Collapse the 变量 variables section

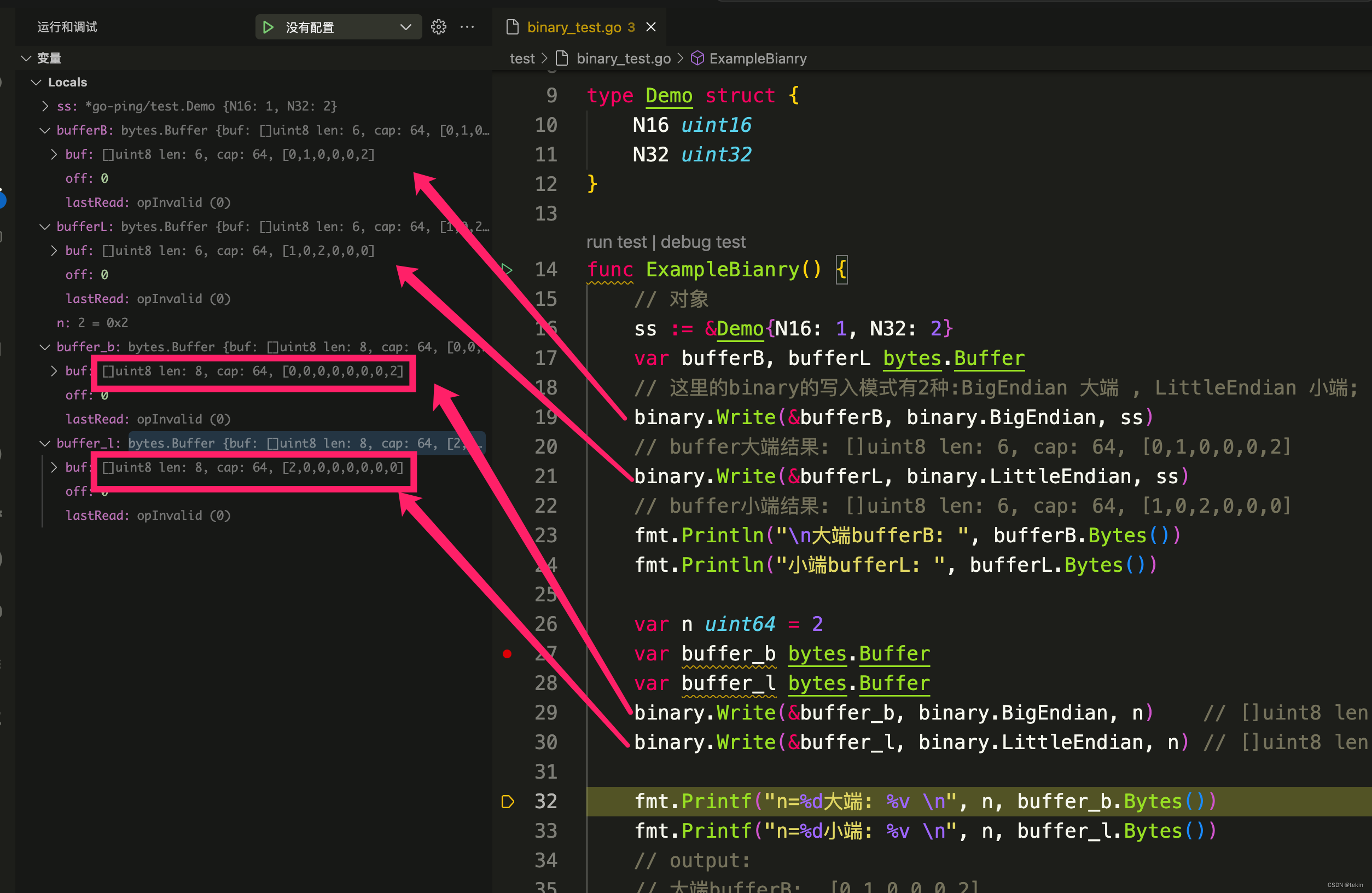tap(26, 58)
